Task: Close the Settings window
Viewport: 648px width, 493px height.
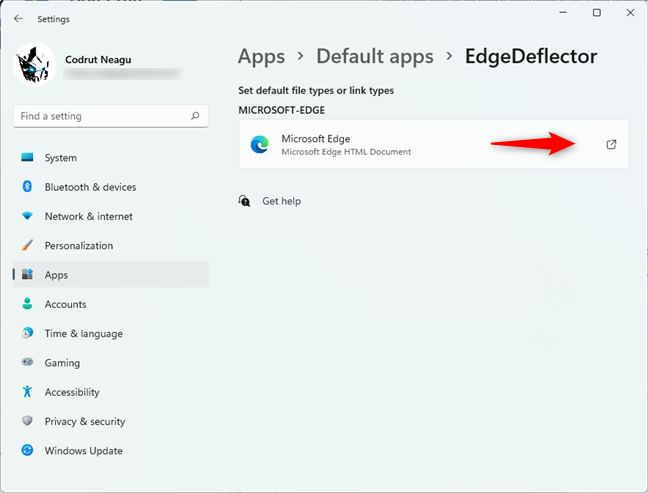Action: pos(630,13)
